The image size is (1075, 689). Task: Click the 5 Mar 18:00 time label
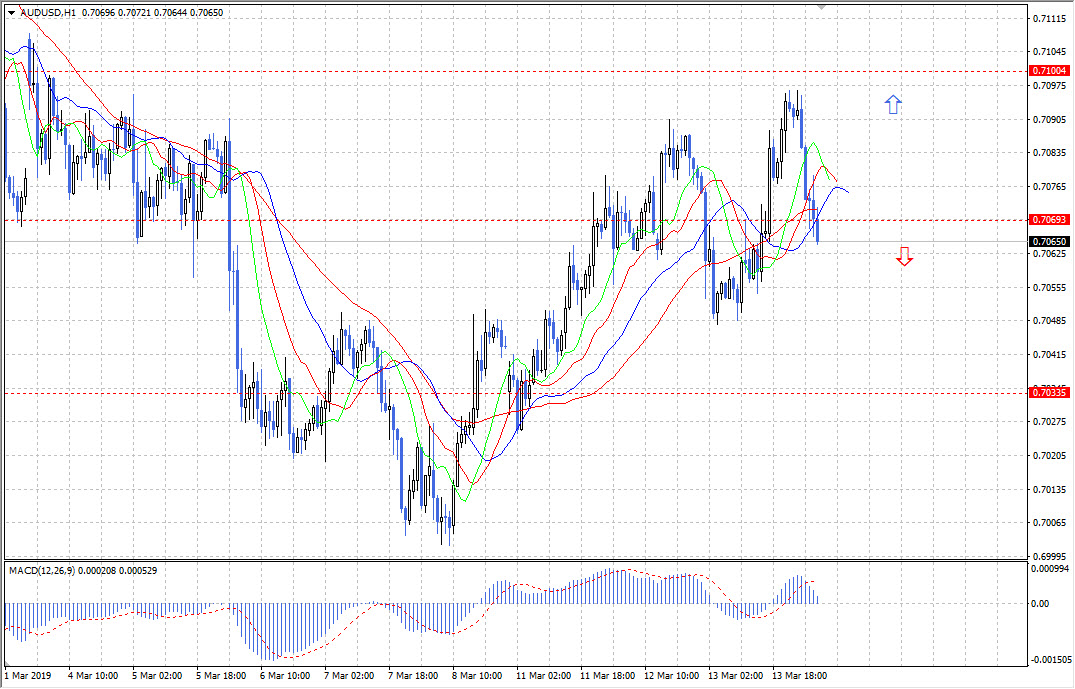(221, 676)
